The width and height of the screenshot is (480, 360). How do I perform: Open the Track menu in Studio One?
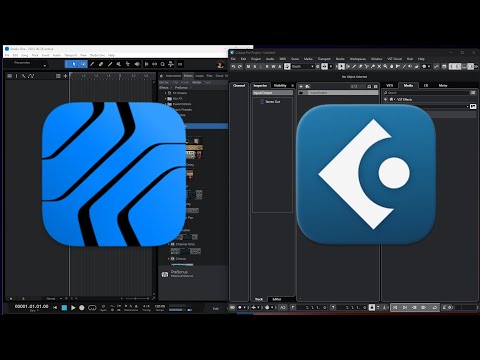(35, 55)
